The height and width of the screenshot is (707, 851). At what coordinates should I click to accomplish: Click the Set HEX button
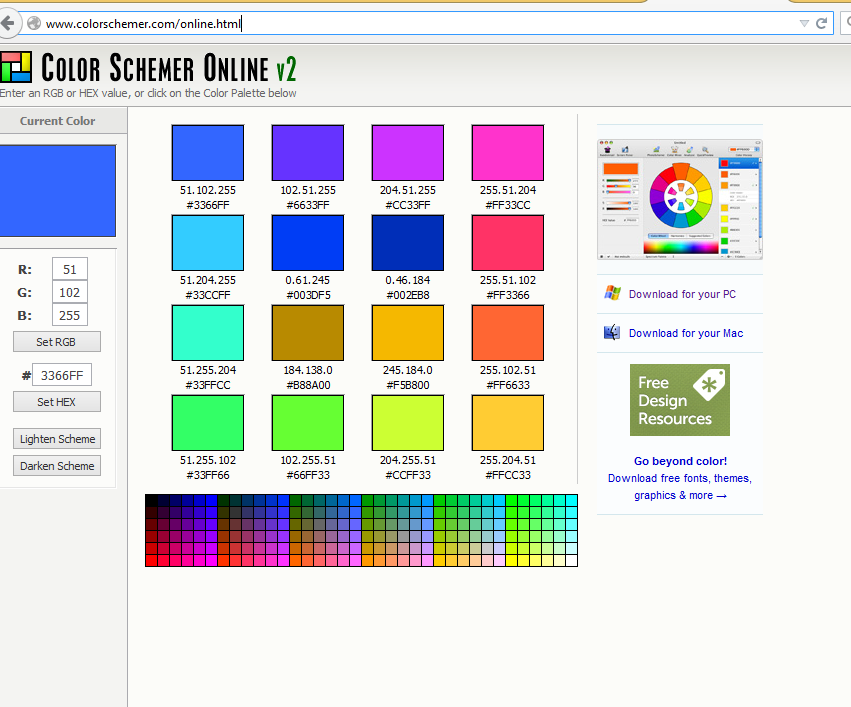click(x=56, y=401)
